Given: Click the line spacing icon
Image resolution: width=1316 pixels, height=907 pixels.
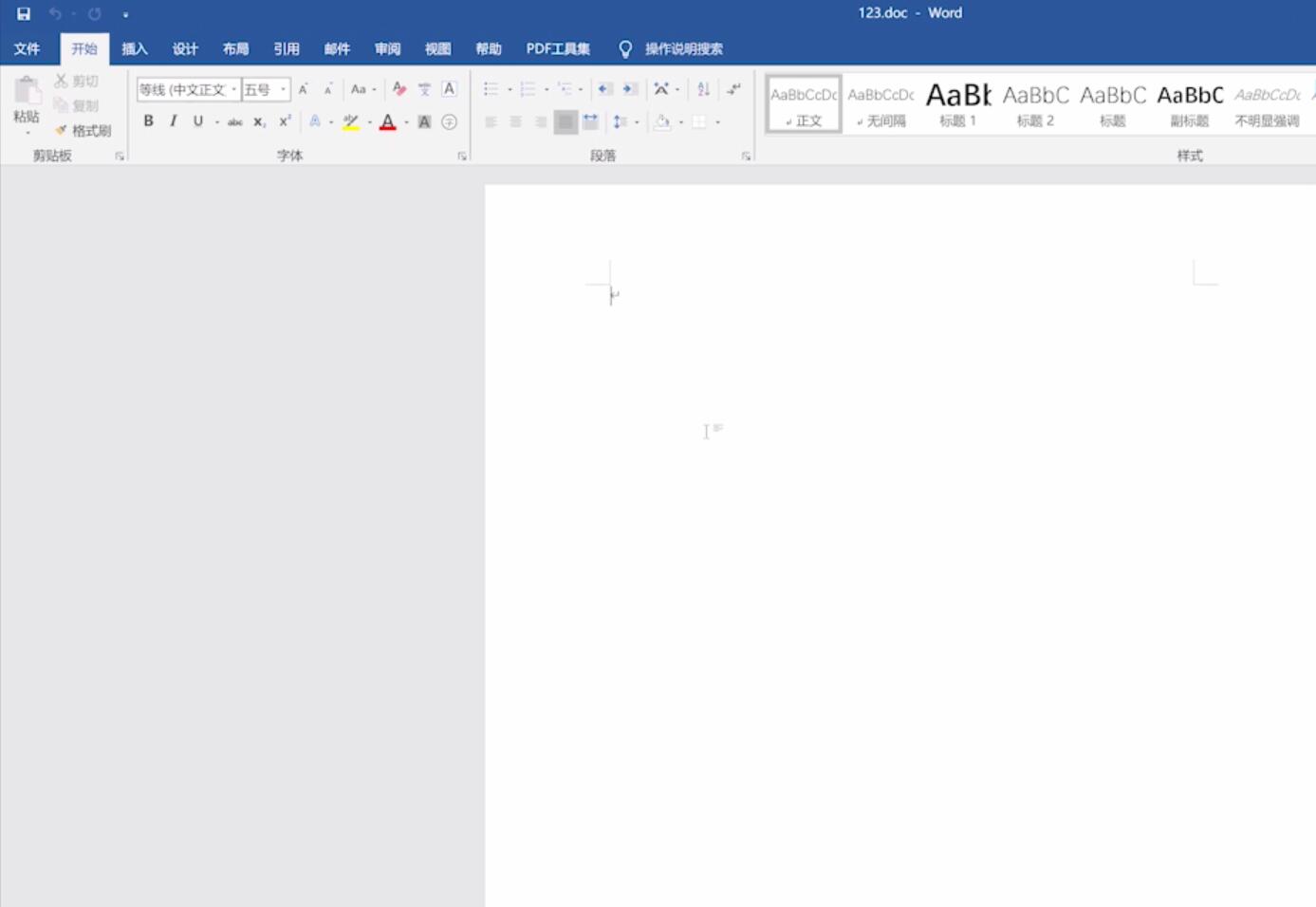Looking at the screenshot, I should point(620,121).
